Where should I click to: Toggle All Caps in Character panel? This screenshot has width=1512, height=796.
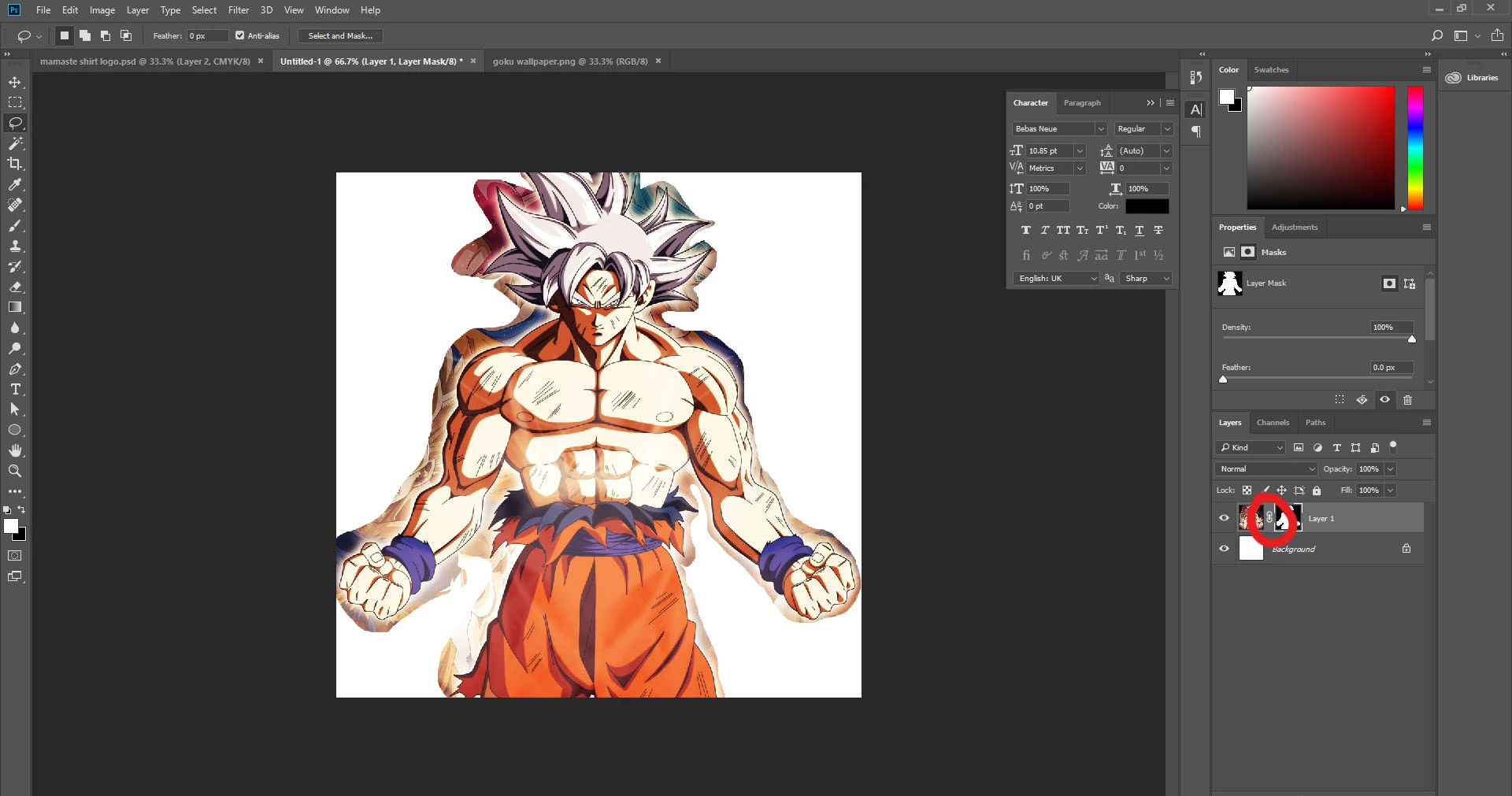click(1063, 231)
